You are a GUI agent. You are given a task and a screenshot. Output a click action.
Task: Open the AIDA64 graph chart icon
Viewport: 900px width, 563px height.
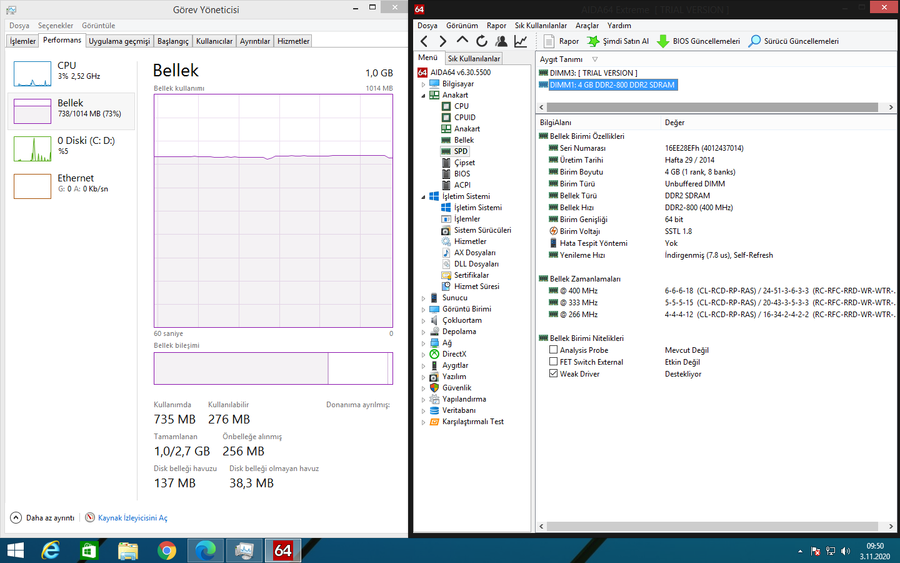pos(521,41)
